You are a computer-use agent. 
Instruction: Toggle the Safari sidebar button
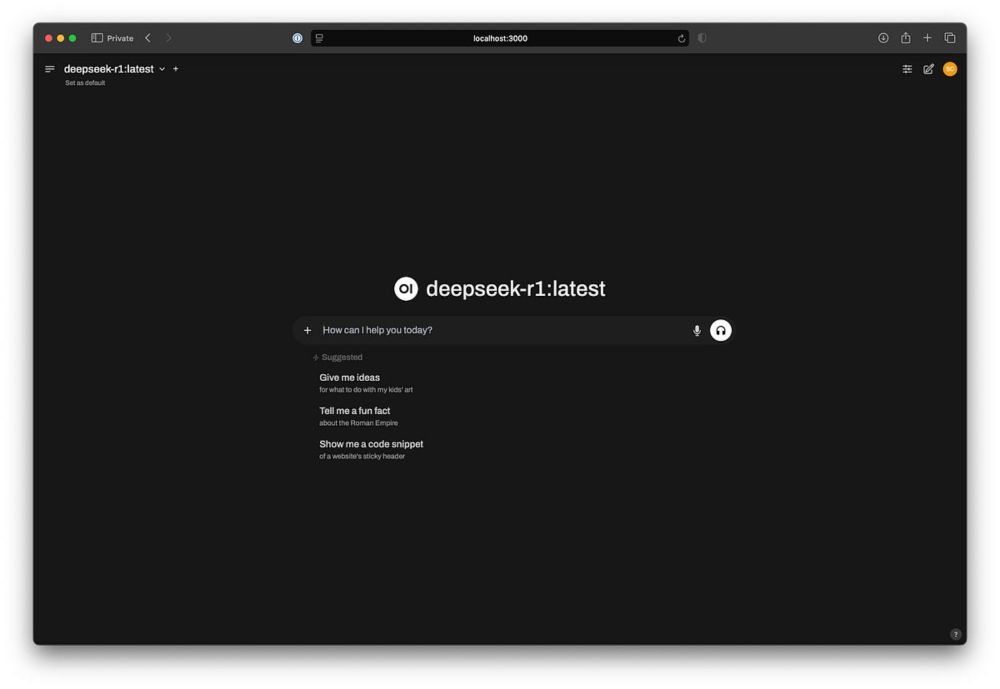(x=97, y=38)
